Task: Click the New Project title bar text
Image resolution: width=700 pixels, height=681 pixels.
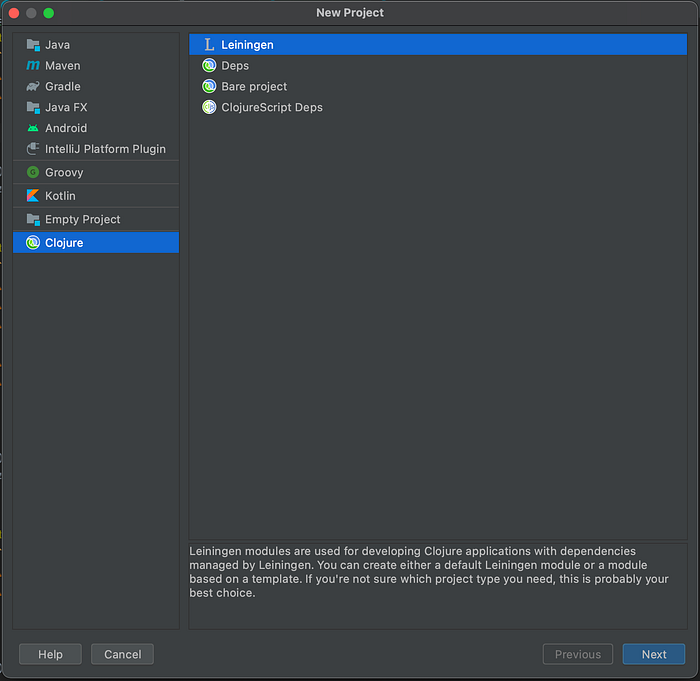Action: (x=350, y=13)
